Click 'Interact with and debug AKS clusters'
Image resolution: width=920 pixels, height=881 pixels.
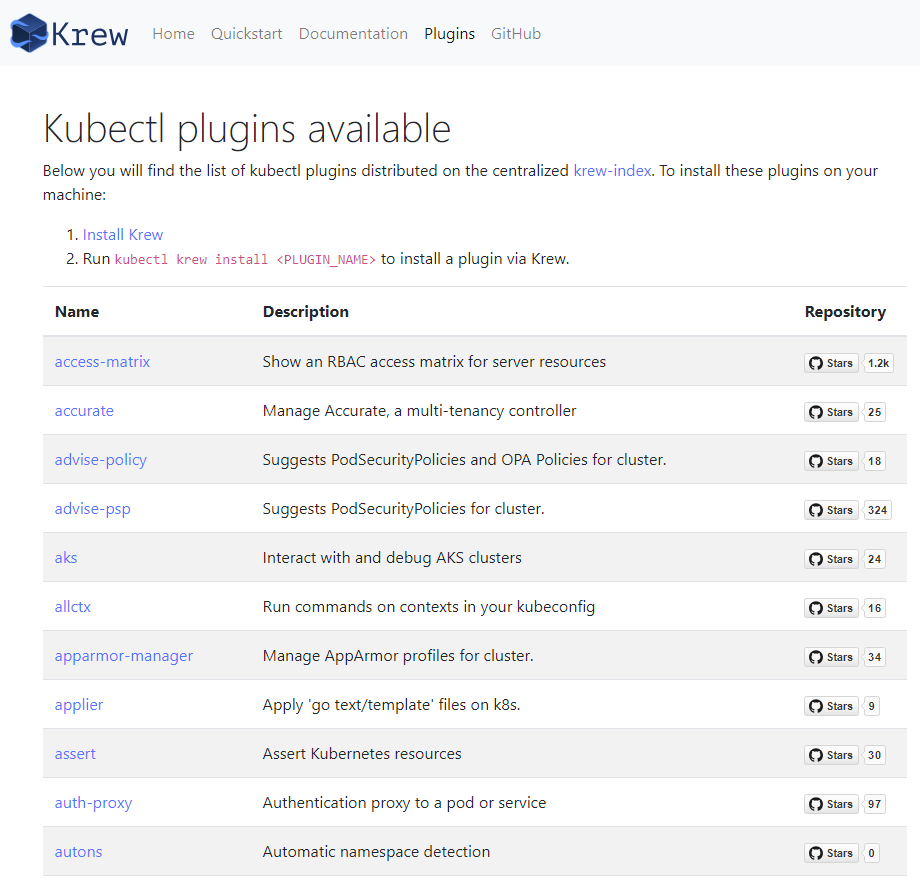coord(392,558)
